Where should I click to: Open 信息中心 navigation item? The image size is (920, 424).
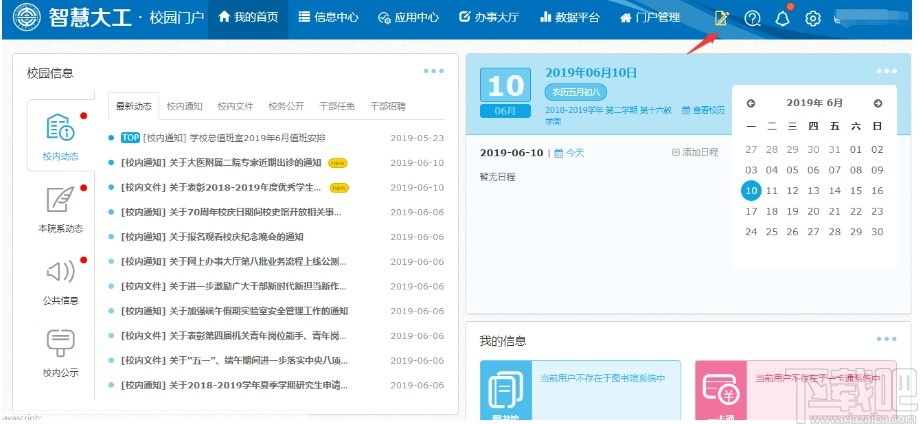328,18
